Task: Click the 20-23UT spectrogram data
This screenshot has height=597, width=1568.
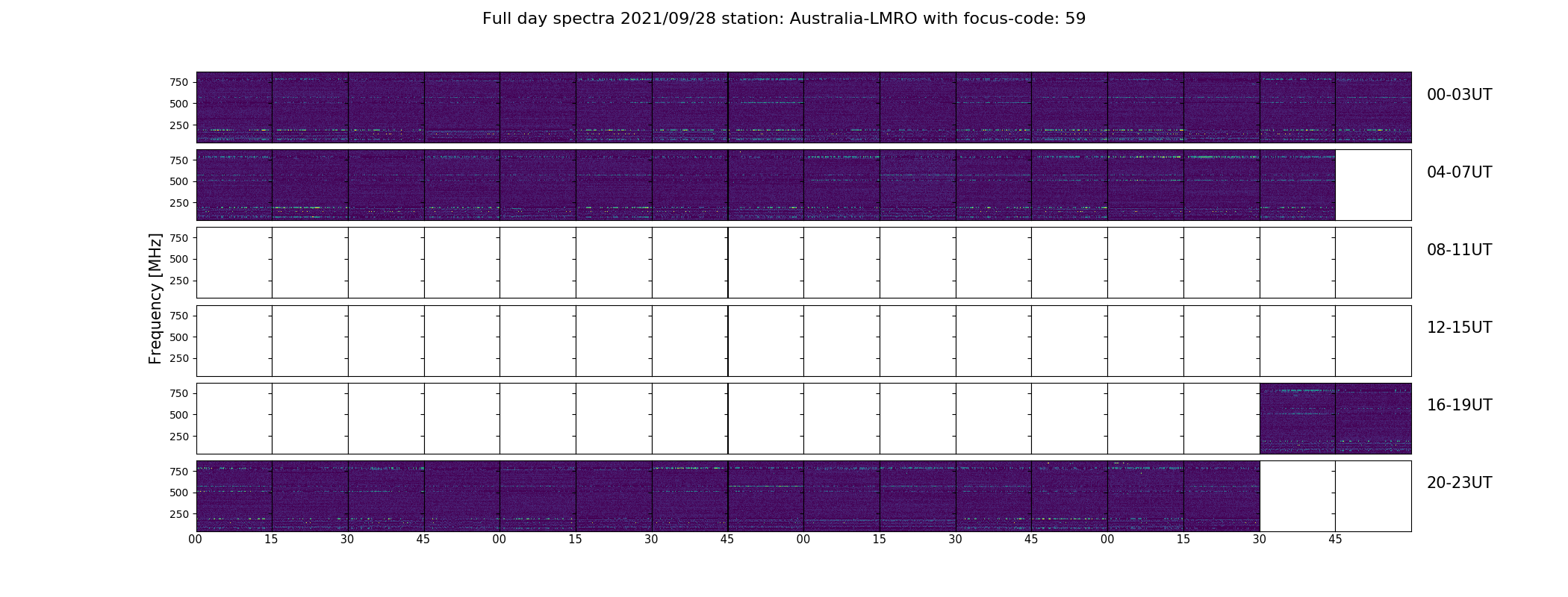Action: pos(728,496)
